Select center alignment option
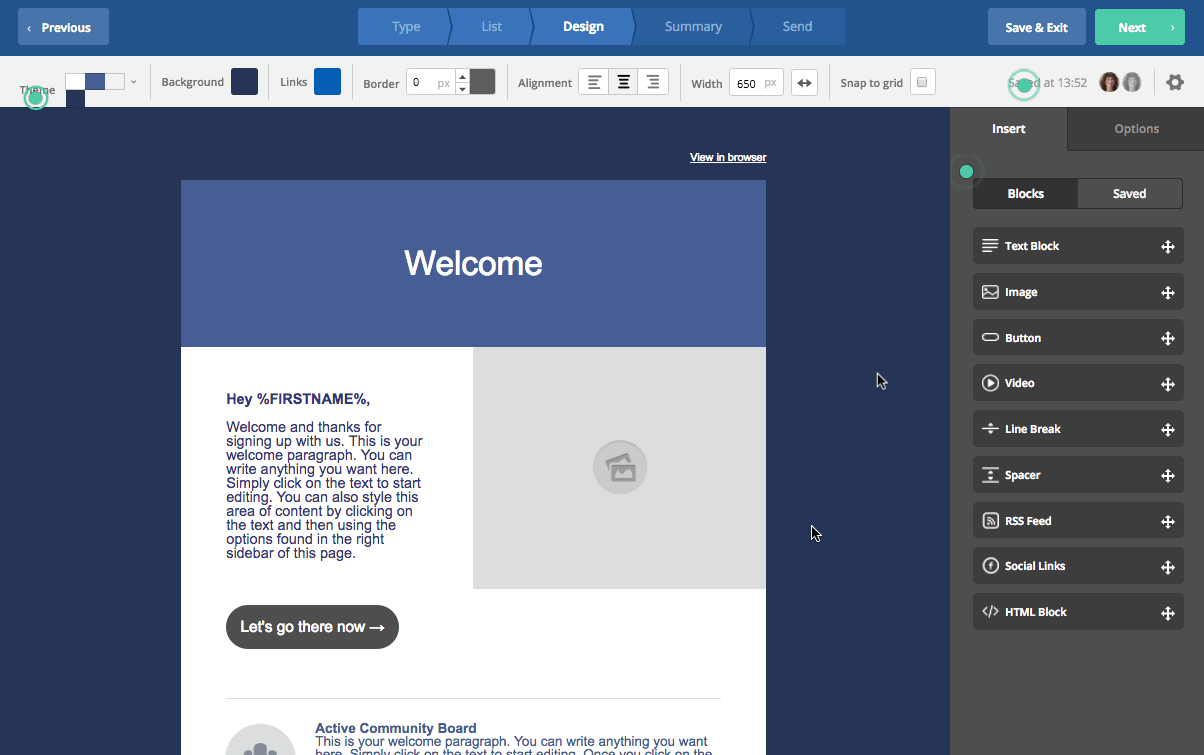Viewport: 1204px width, 755px height. pyautogui.click(x=623, y=83)
